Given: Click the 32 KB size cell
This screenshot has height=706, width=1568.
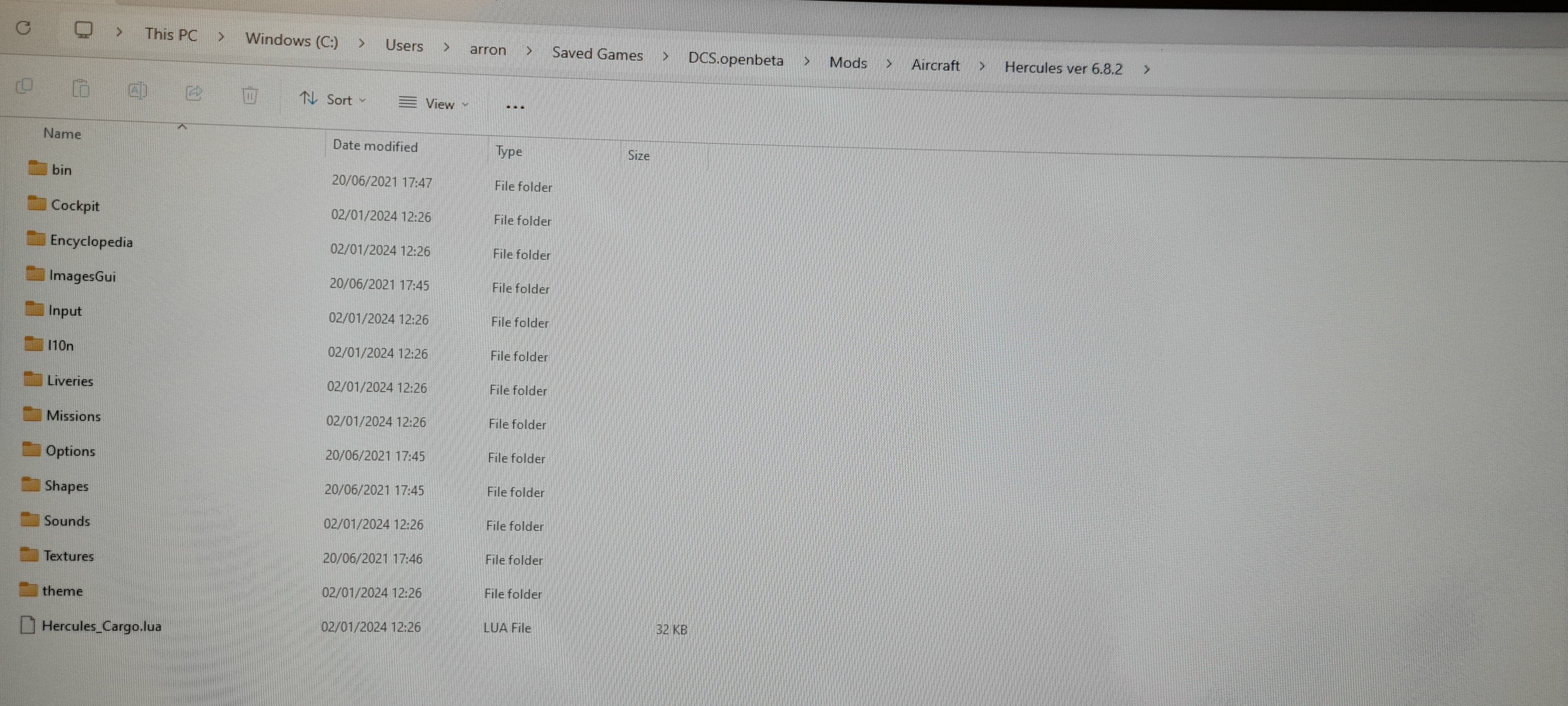Looking at the screenshot, I should 671,630.
